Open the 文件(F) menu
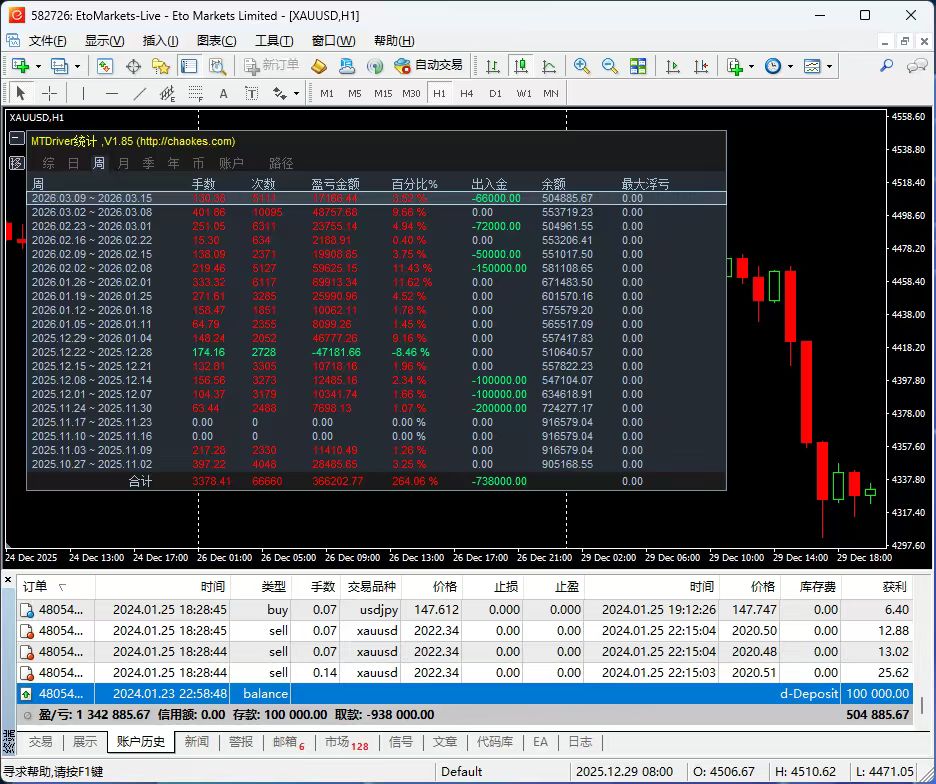 (48, 41)
